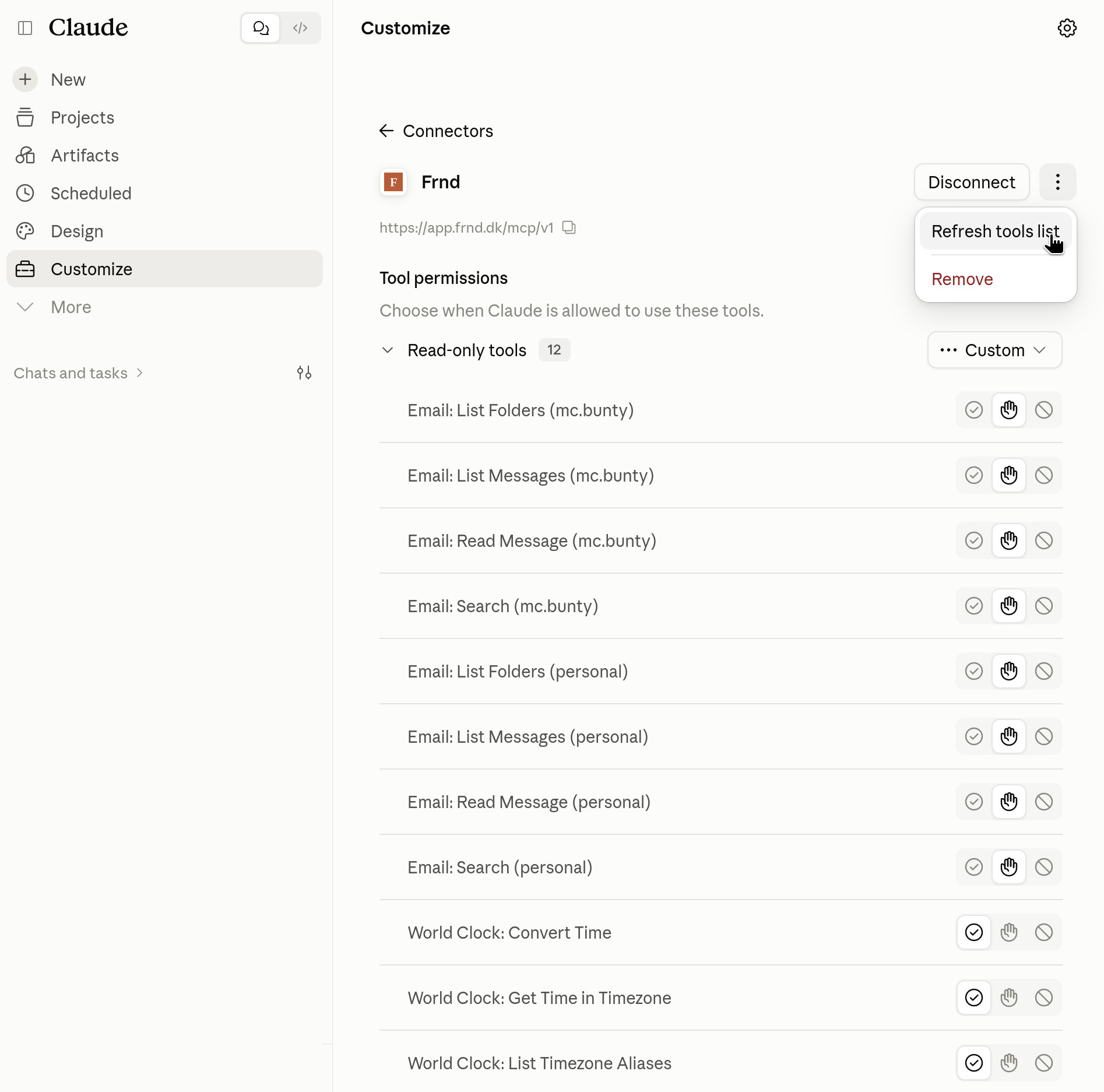1104x1092 pixels.
Task: Set Email: List Messages (mc.bunty) to ask
Action: [1008, 475]
